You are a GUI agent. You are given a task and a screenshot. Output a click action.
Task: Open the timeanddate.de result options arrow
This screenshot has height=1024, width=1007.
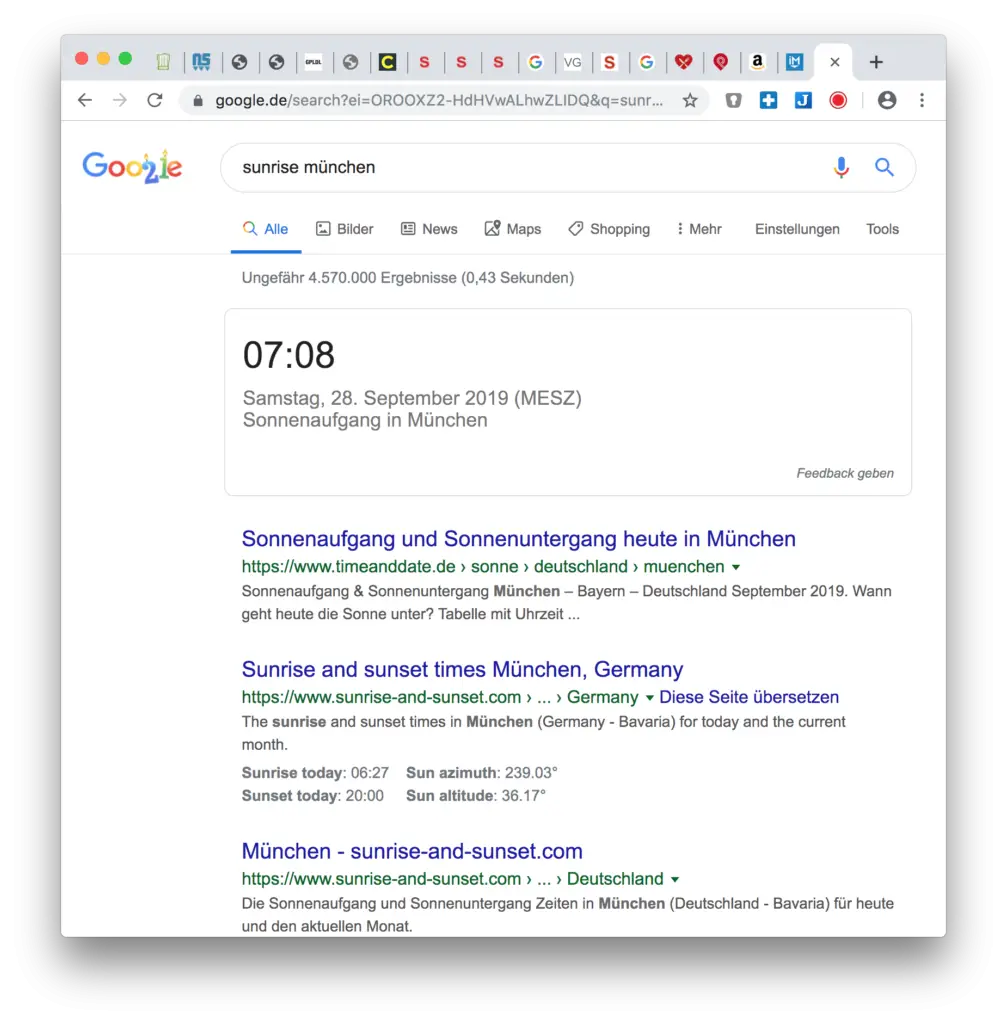pos(737,567)
